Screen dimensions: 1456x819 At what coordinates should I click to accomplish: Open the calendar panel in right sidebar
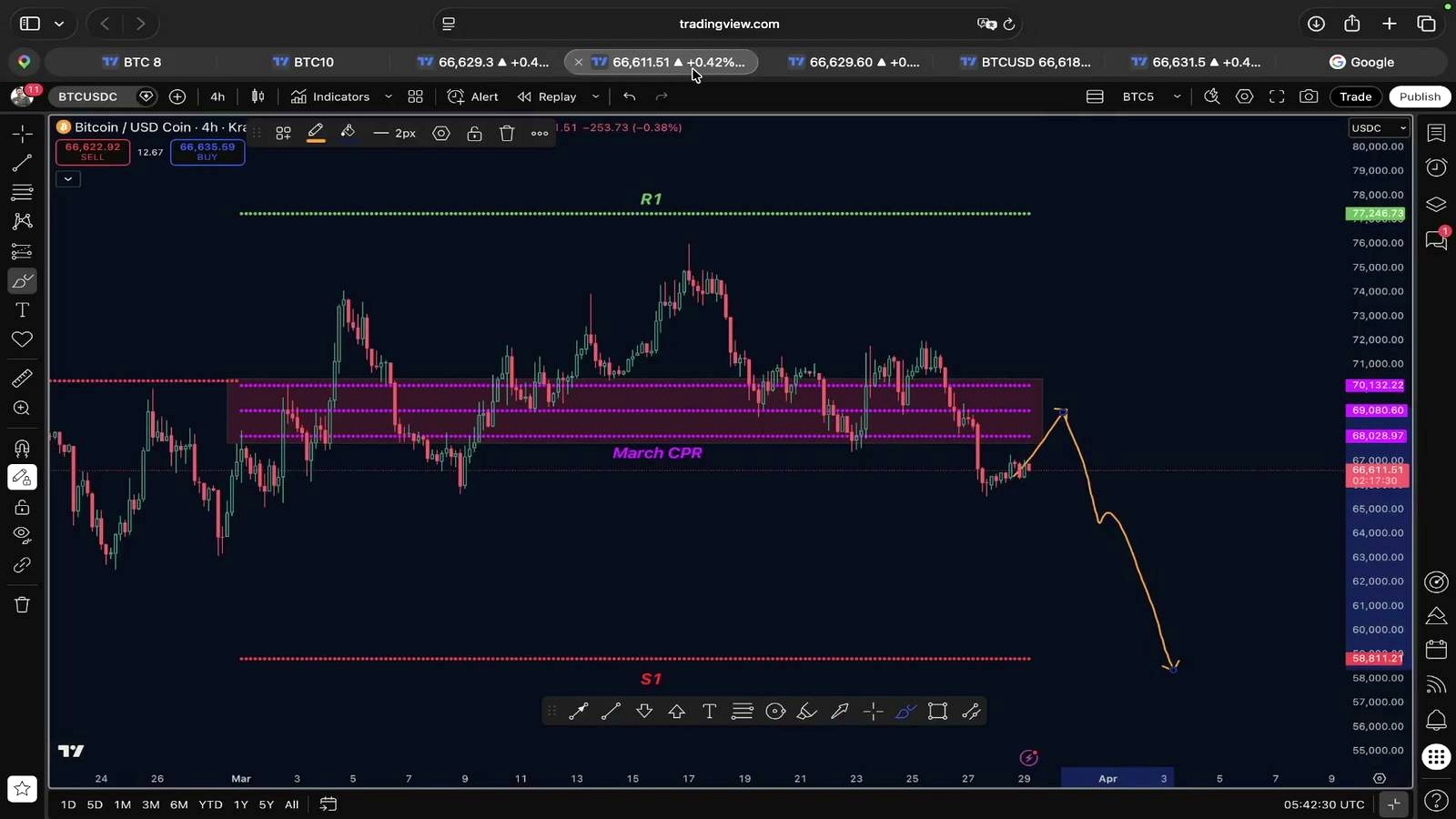coord(1436,650)
